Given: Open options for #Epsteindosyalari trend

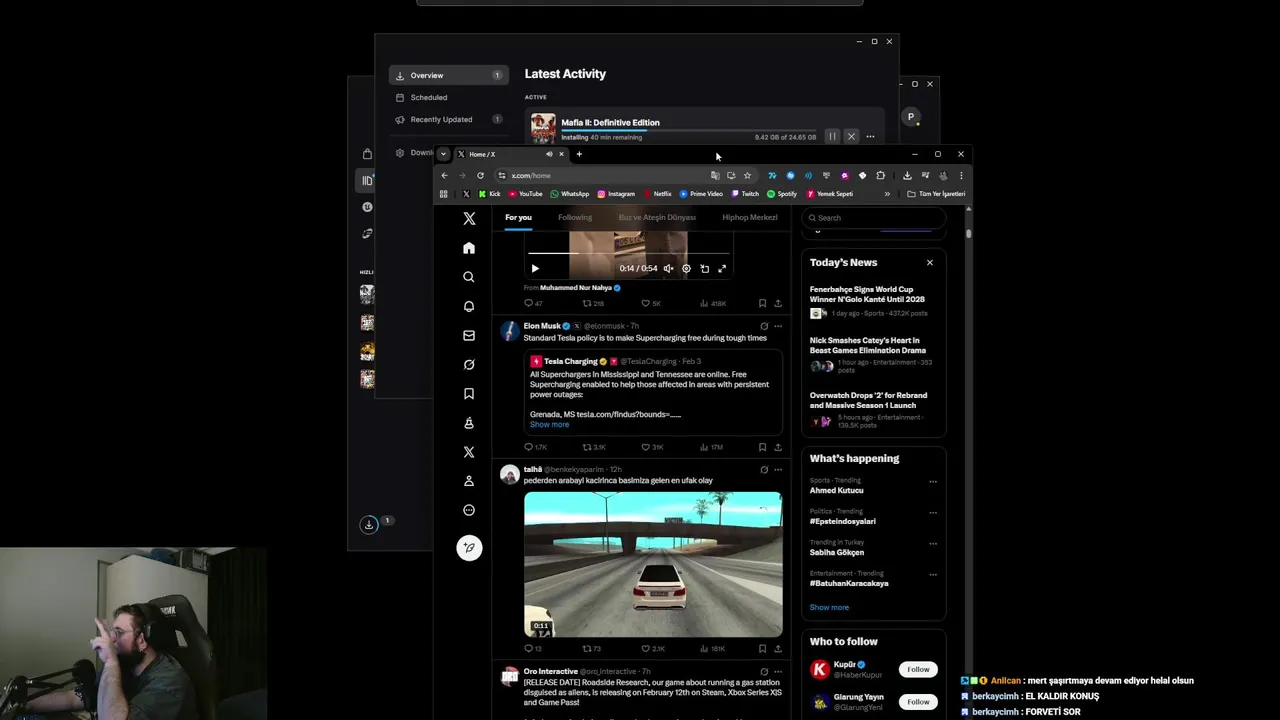Looking at the screenshot, I should pyautogui.click(x=933, y=512).
